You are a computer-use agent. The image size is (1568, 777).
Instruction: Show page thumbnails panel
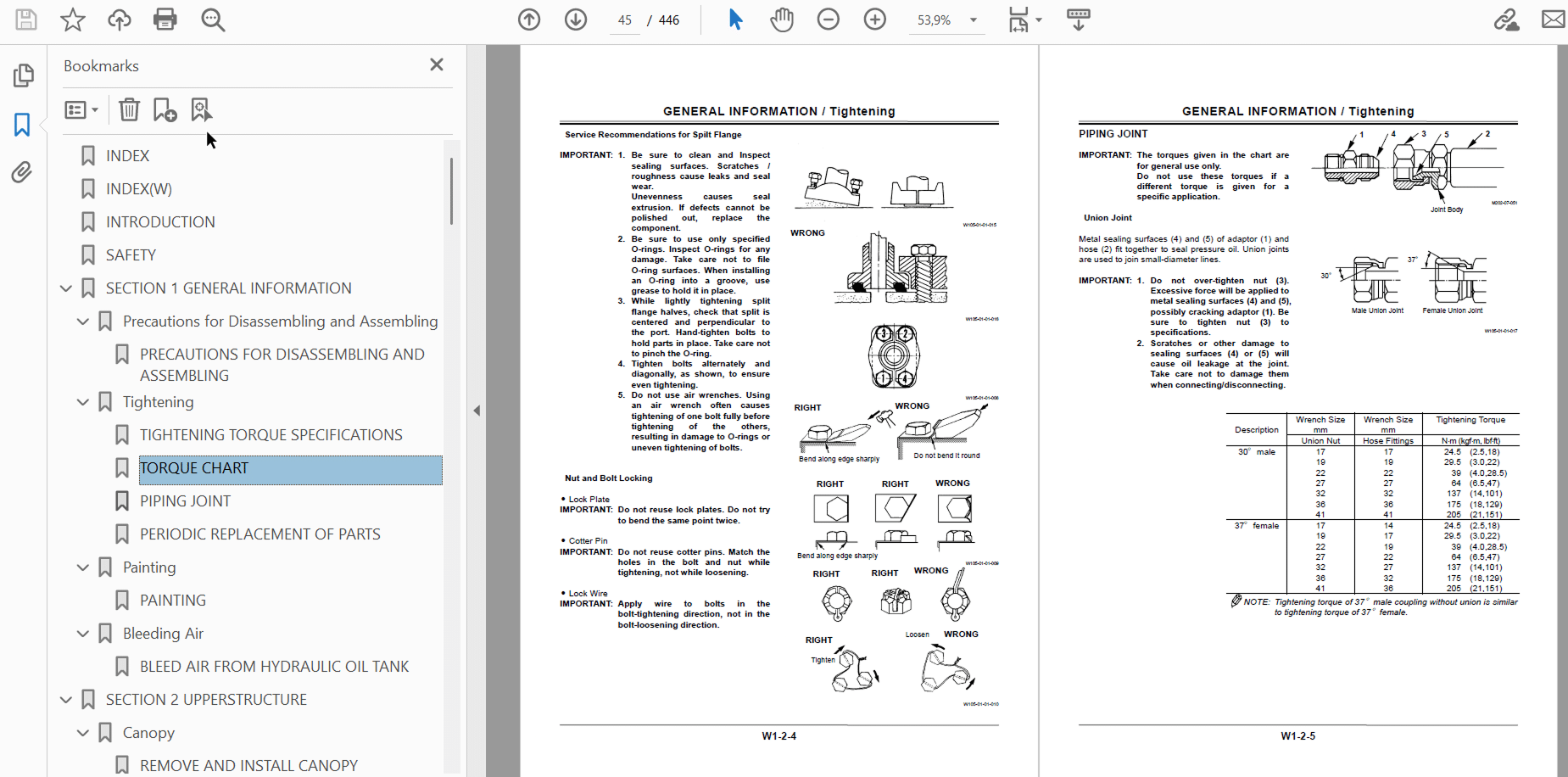click(23, 75)
